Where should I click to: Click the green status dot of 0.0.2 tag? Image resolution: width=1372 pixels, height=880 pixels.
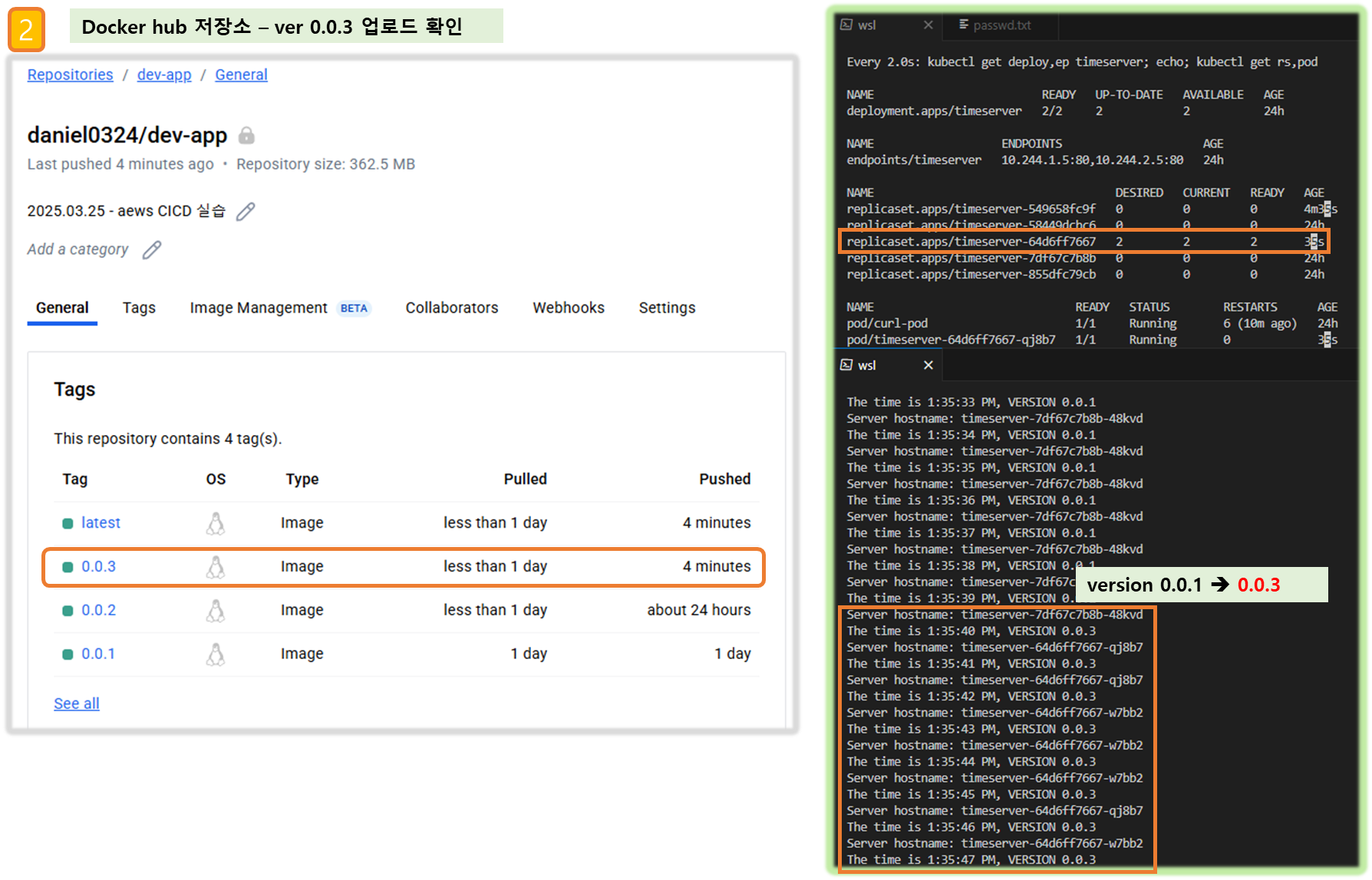point(68,611)
